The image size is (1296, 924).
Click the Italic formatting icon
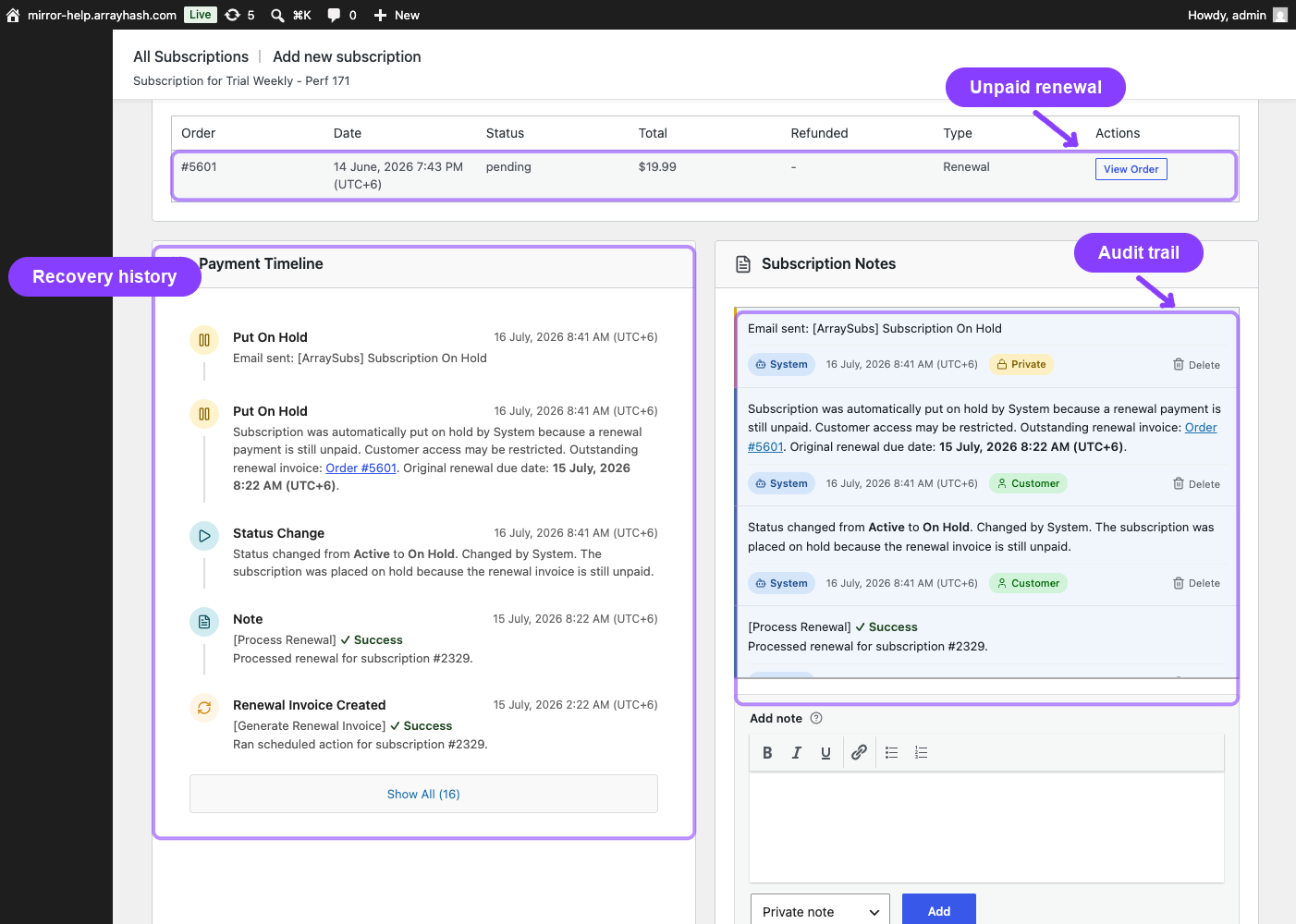(x=797, y=753)
